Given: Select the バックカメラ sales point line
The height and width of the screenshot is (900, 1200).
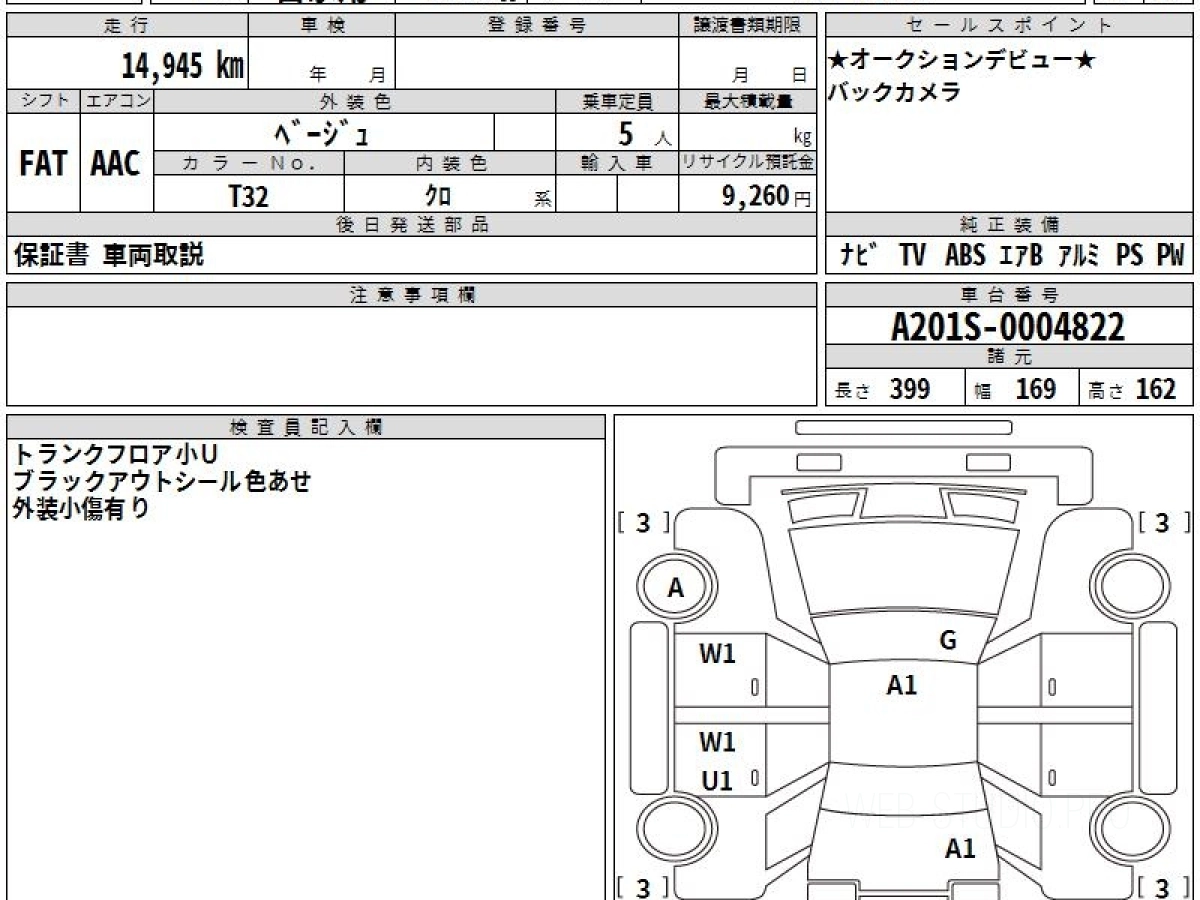Looking at the screenshot, I should point(894,92).
